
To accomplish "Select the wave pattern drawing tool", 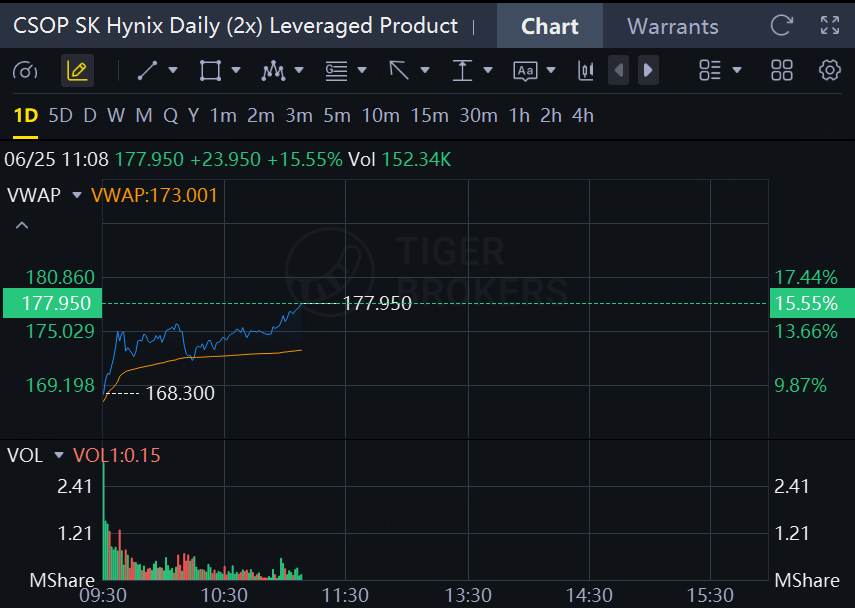I will tap(273, 70).
